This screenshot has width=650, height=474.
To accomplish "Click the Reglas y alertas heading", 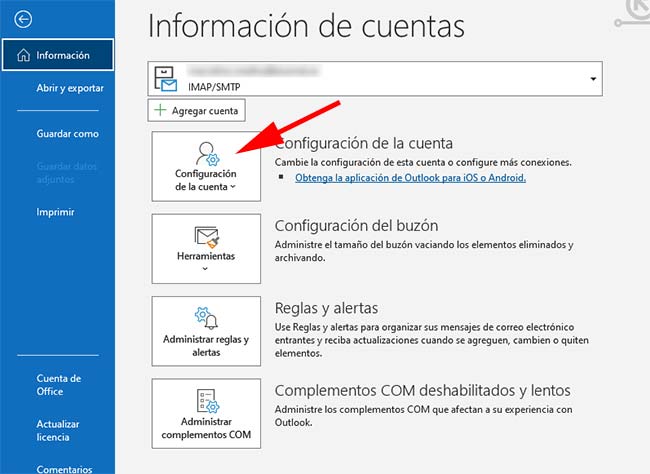I will point(327,308).
